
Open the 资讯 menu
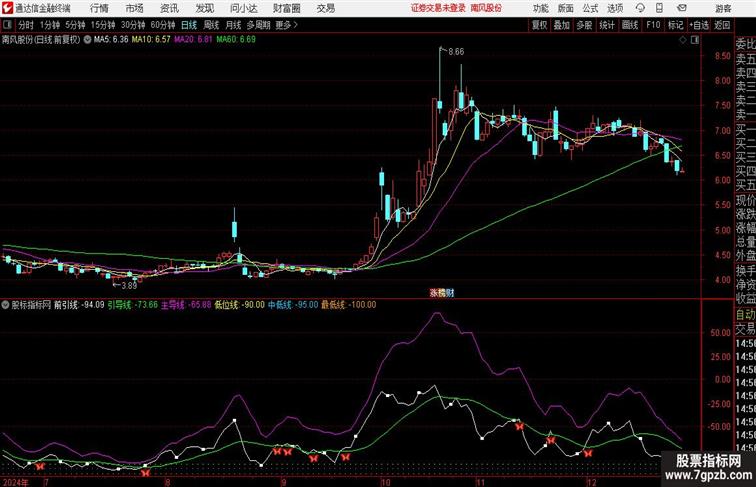point(169,8)
